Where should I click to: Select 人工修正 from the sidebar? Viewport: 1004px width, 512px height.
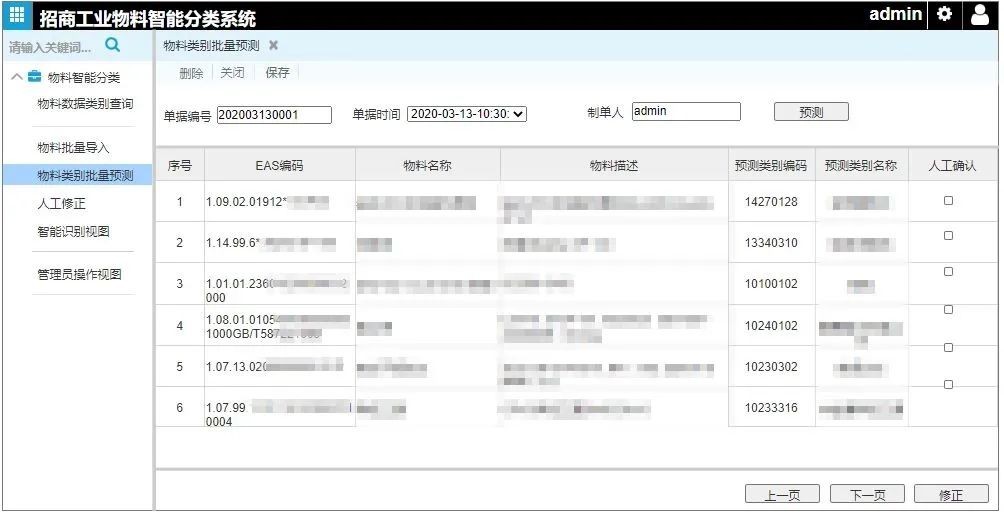61,204
